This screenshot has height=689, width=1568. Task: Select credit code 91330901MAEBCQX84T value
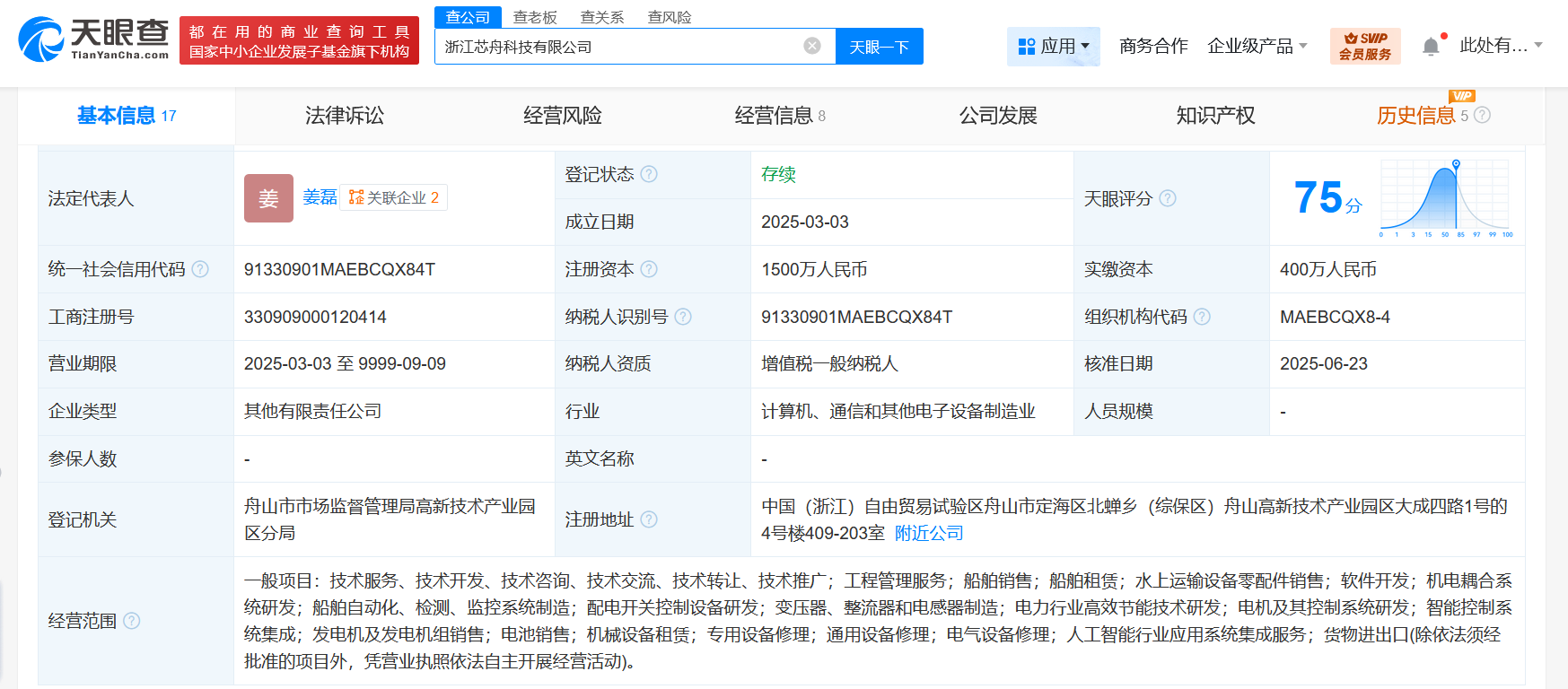(x=339, y=269)
